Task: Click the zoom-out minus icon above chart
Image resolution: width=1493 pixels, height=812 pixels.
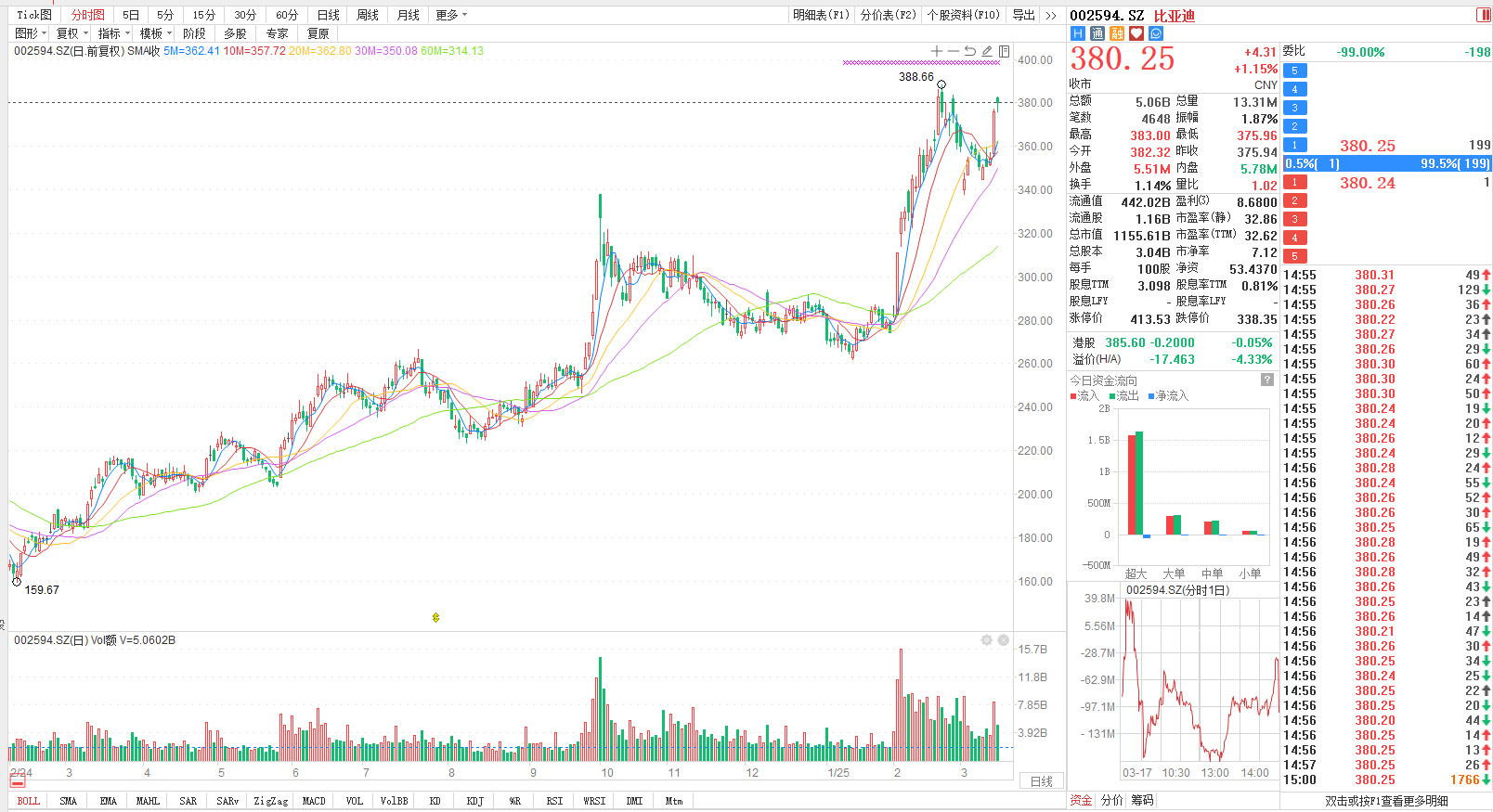Action: tap(953, 51)
